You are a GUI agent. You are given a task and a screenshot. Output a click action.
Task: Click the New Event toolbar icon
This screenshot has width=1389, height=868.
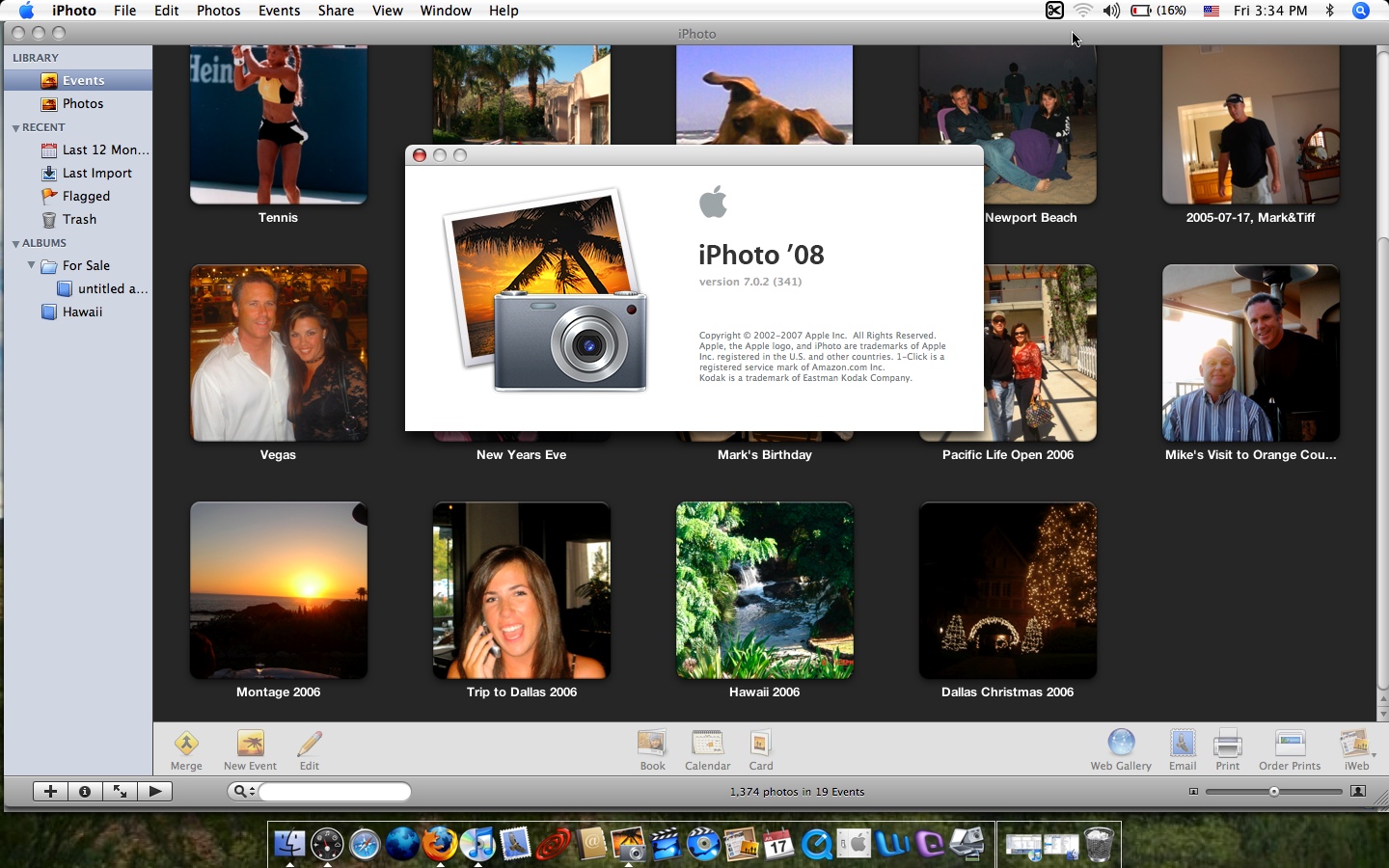250,744
